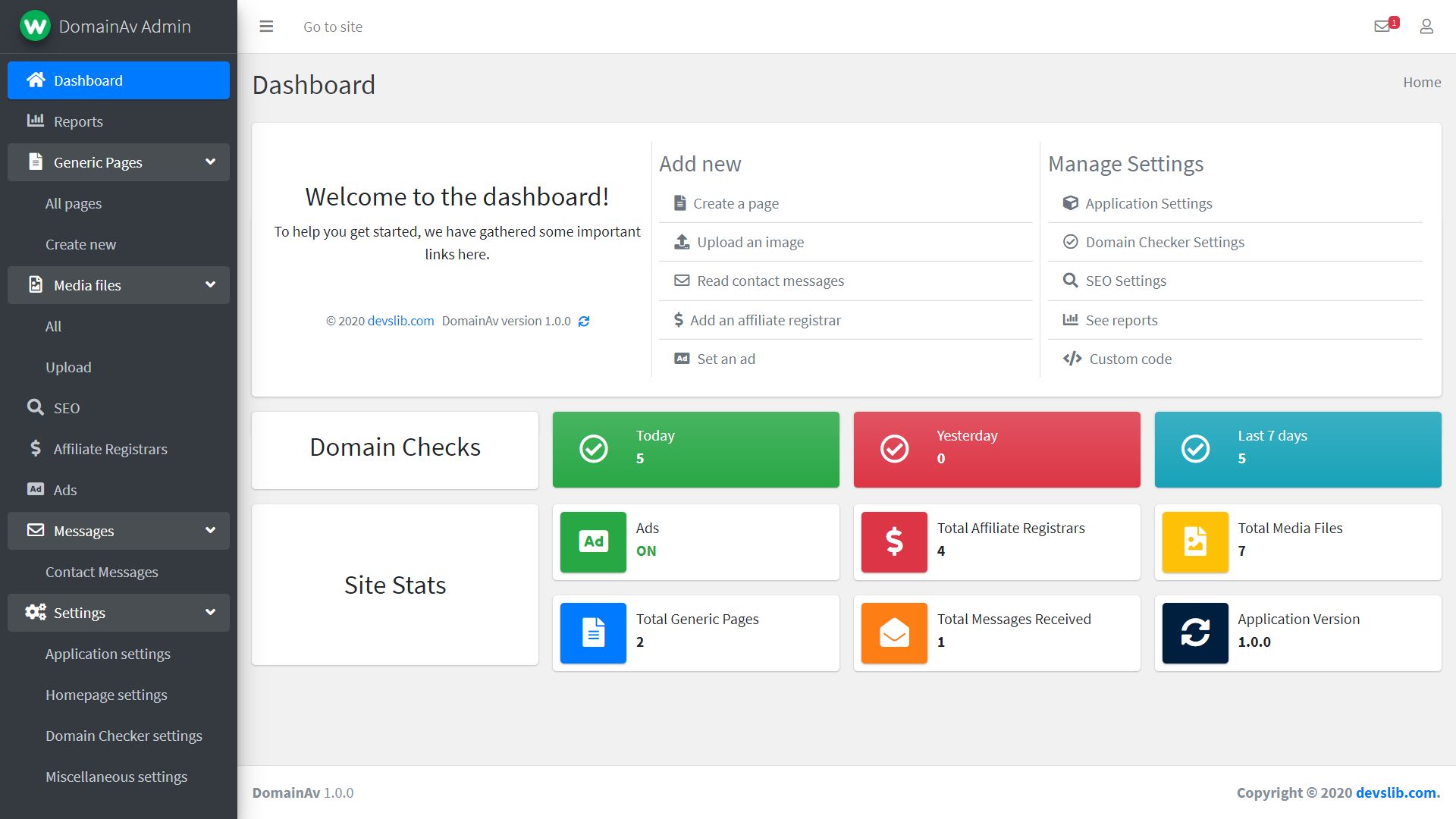Collapse the Settings sidebar group

[210, 613]
